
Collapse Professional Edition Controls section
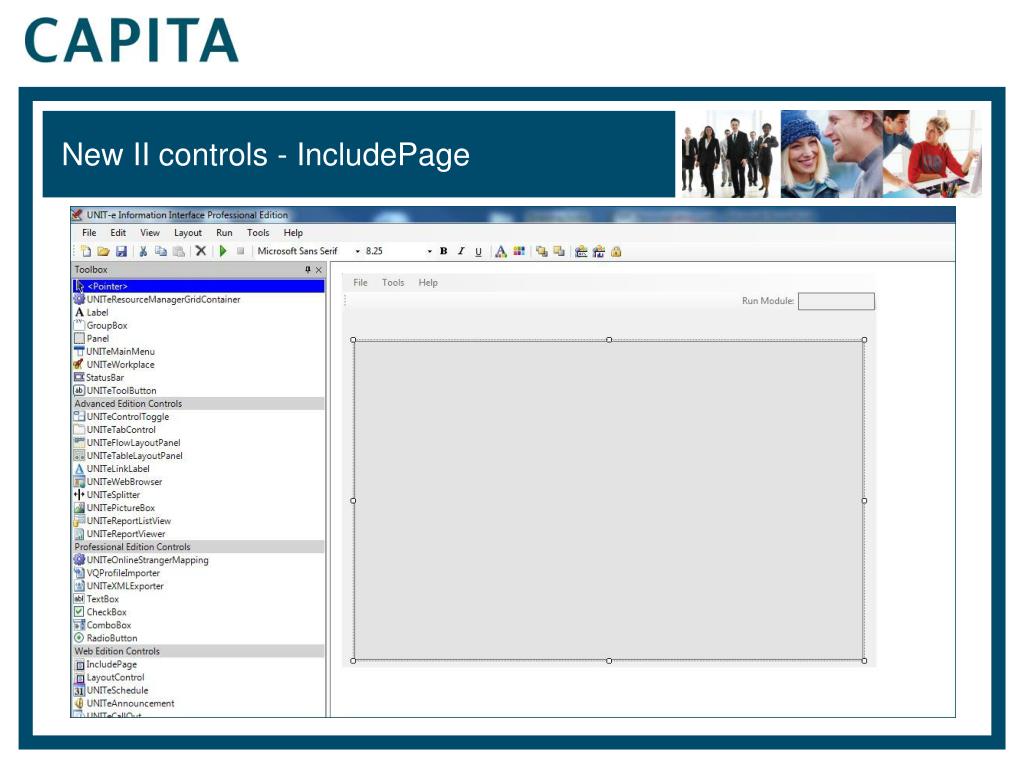(199, 547)
